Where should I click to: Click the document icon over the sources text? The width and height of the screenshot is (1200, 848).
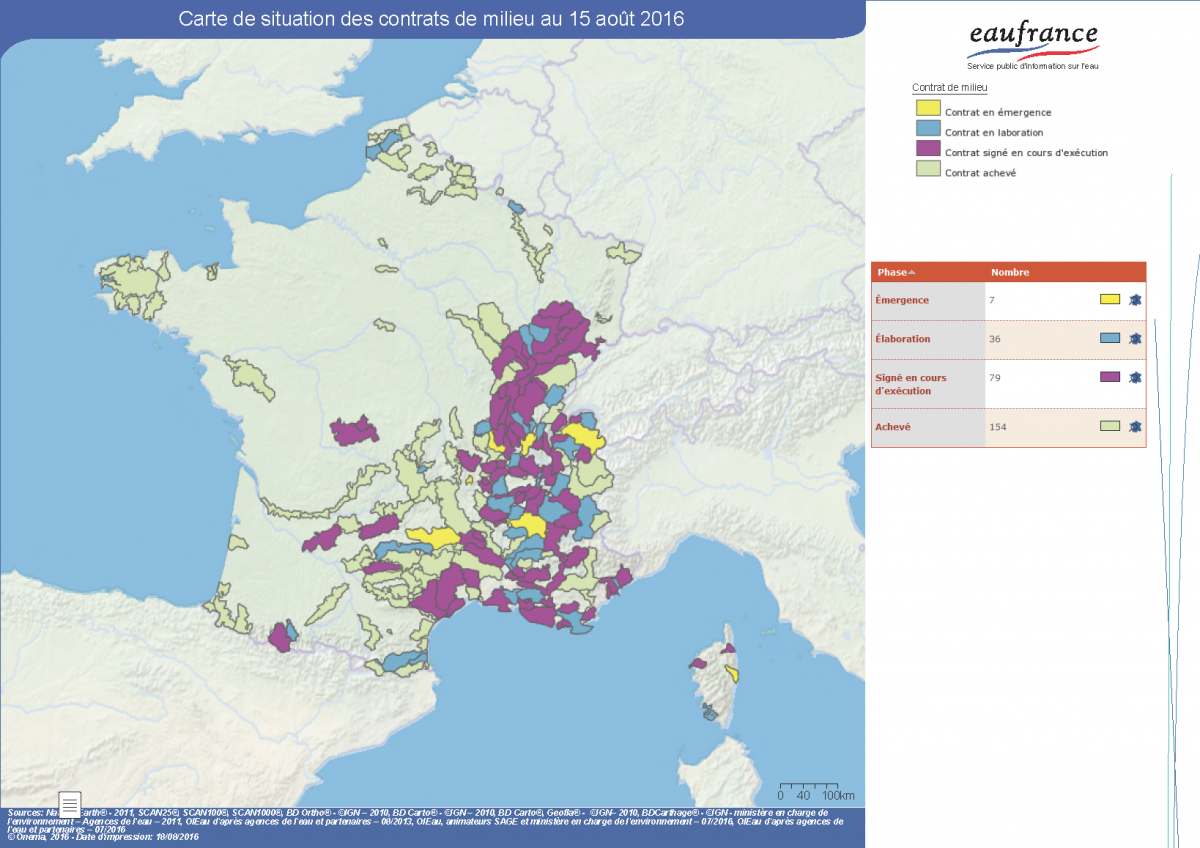click(70, 803)
